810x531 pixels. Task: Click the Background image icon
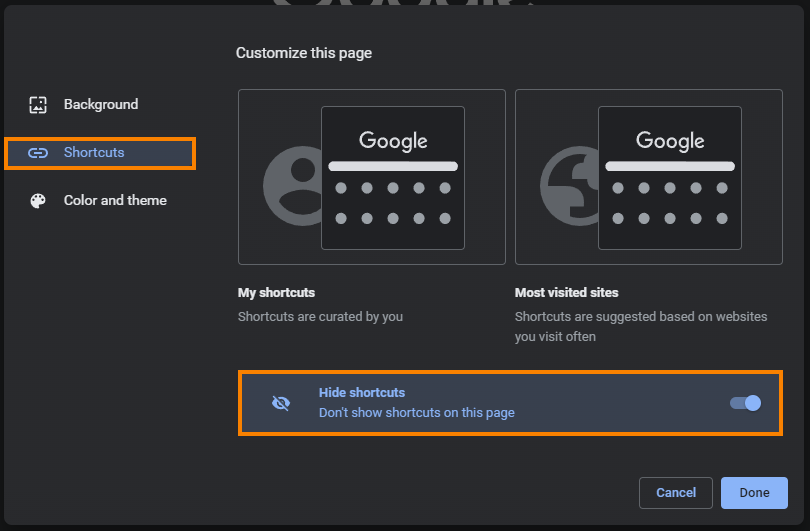pyautogui.click(x=38, y=105)
